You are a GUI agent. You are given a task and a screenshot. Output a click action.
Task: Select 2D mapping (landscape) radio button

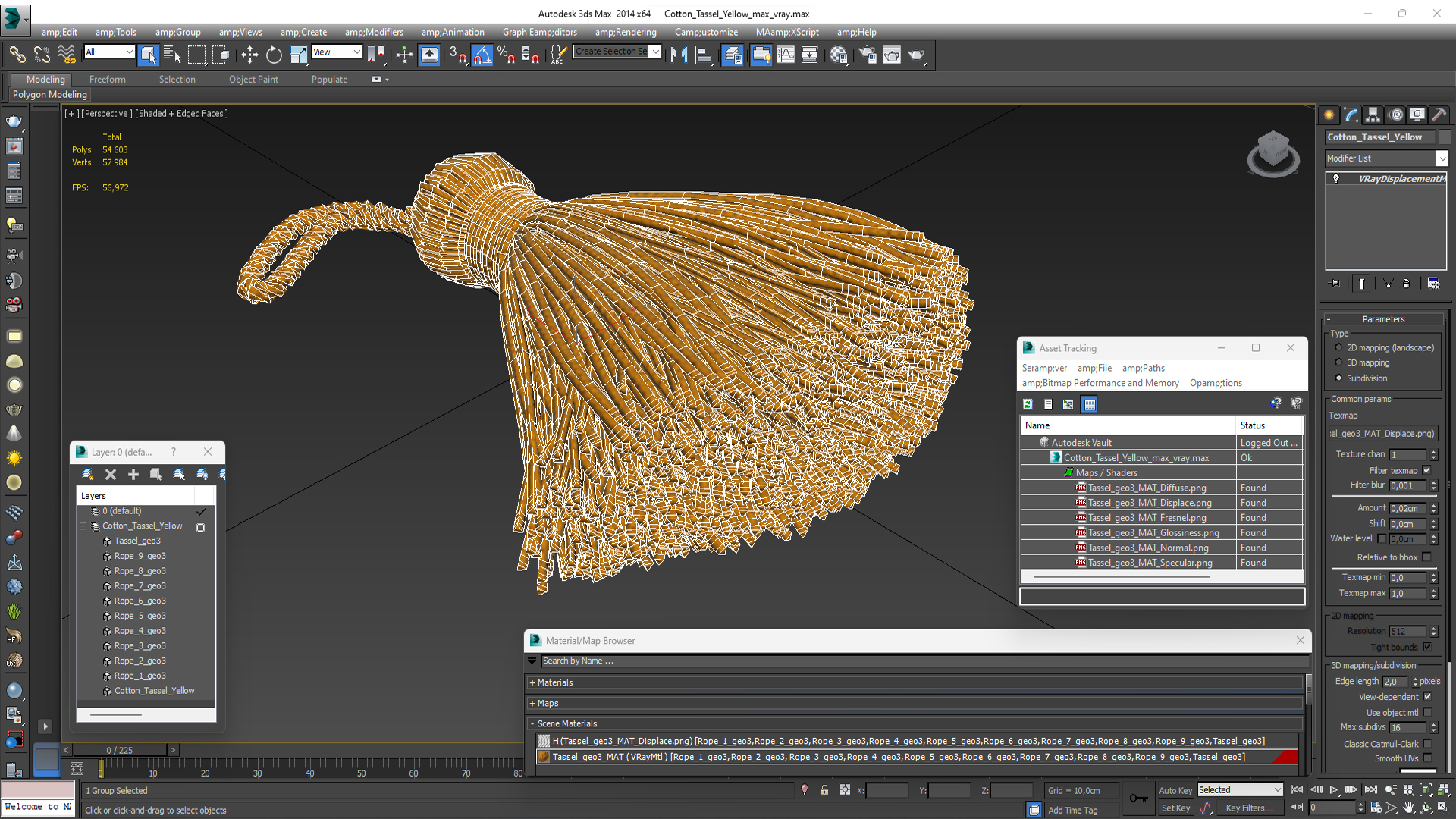click(1338, 347)
